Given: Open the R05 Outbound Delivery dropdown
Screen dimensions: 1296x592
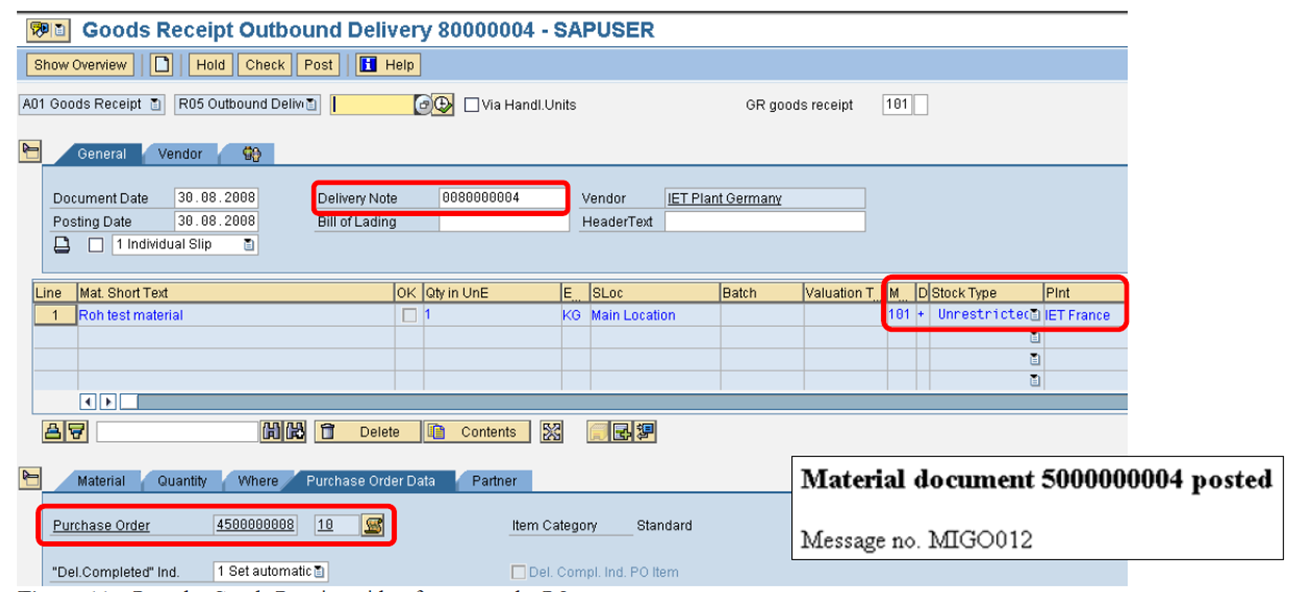Looking at the screenshot, I should coord(309,103).
